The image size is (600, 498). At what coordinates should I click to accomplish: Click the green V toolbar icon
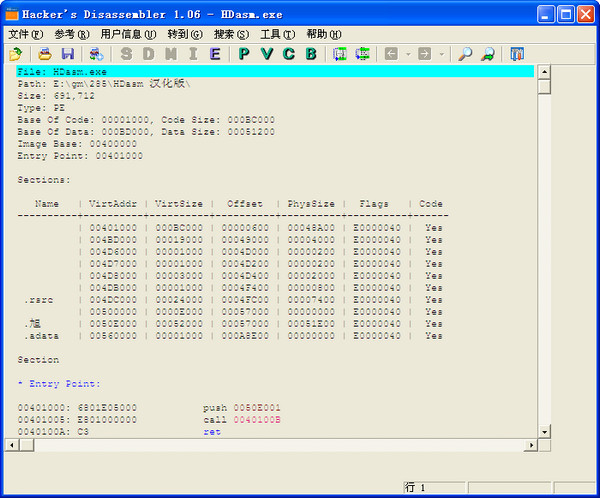(267, 54)
